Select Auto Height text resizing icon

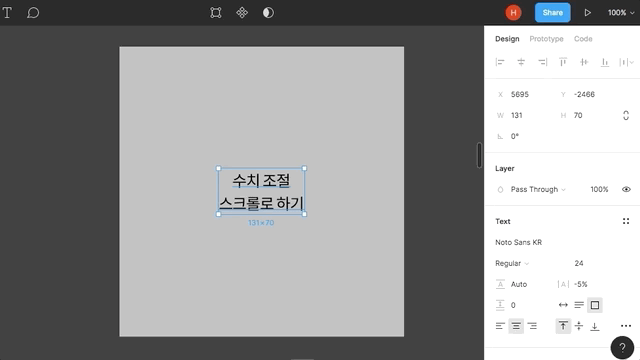579,305
